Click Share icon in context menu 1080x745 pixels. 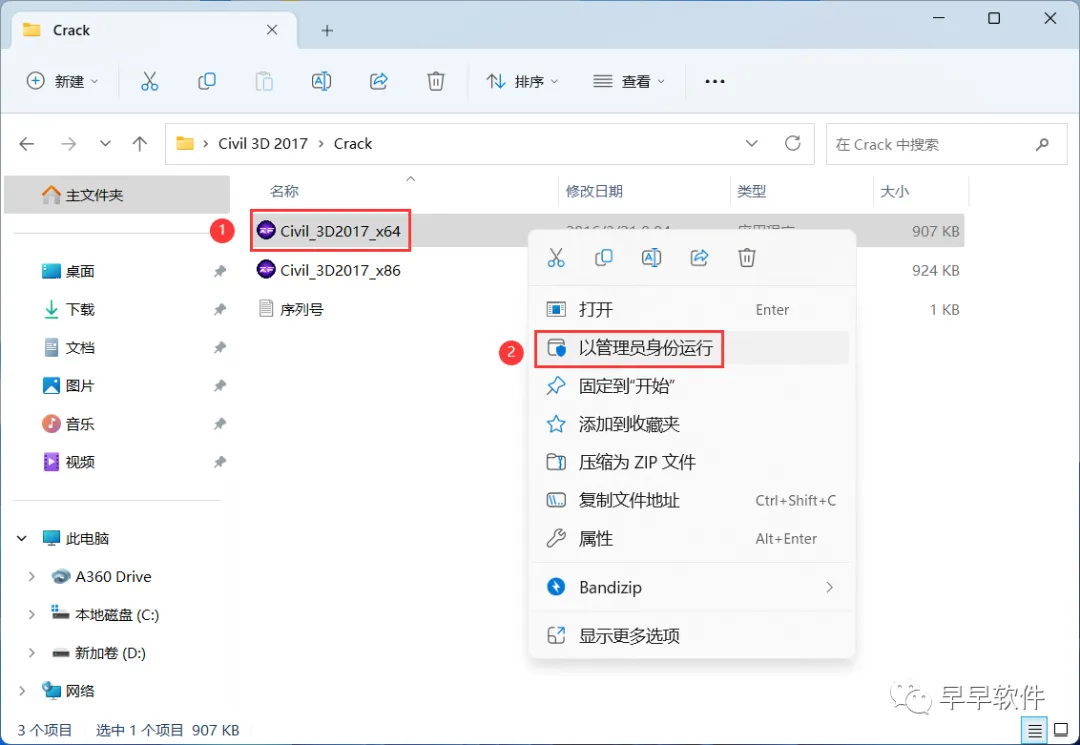click(699, 258)
